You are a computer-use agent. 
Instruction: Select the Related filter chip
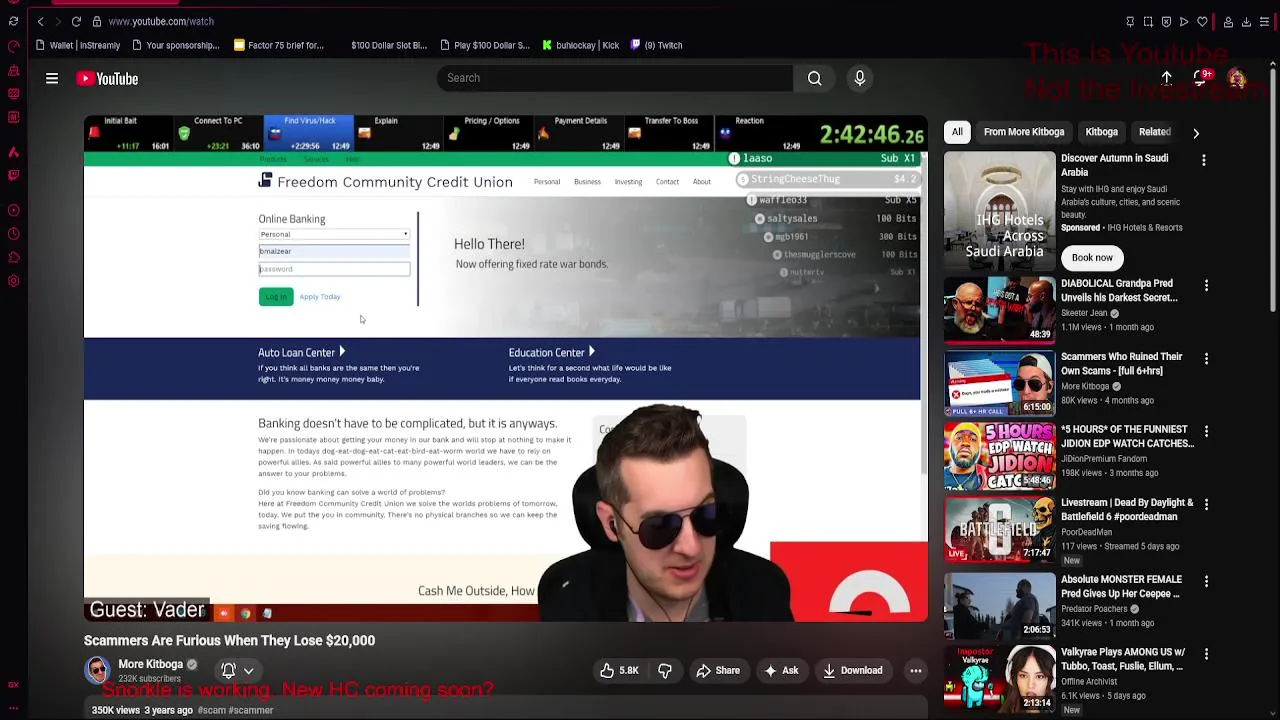(1154, 132)
